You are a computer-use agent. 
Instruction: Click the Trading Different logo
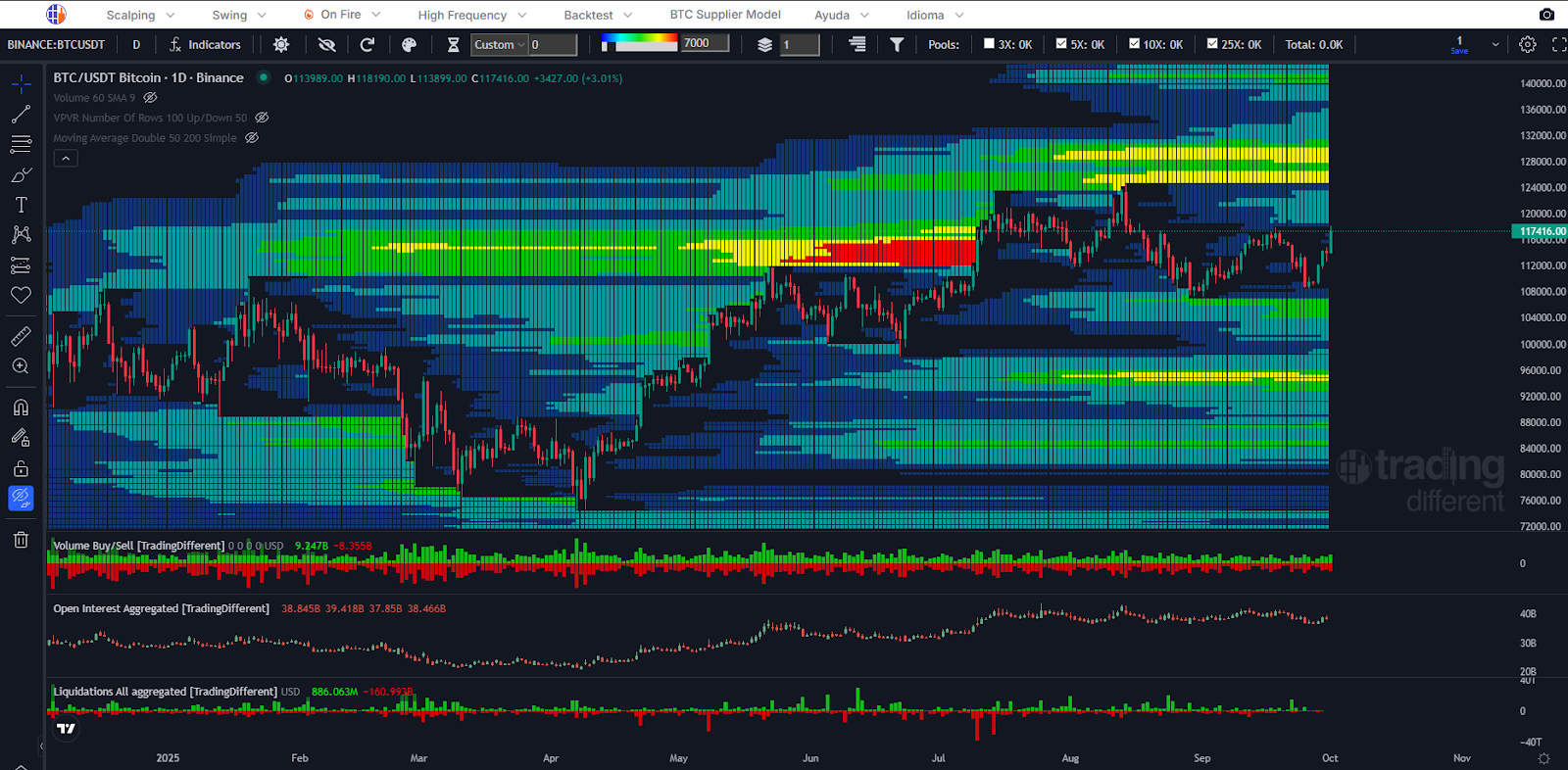click(x=56, y=14)
